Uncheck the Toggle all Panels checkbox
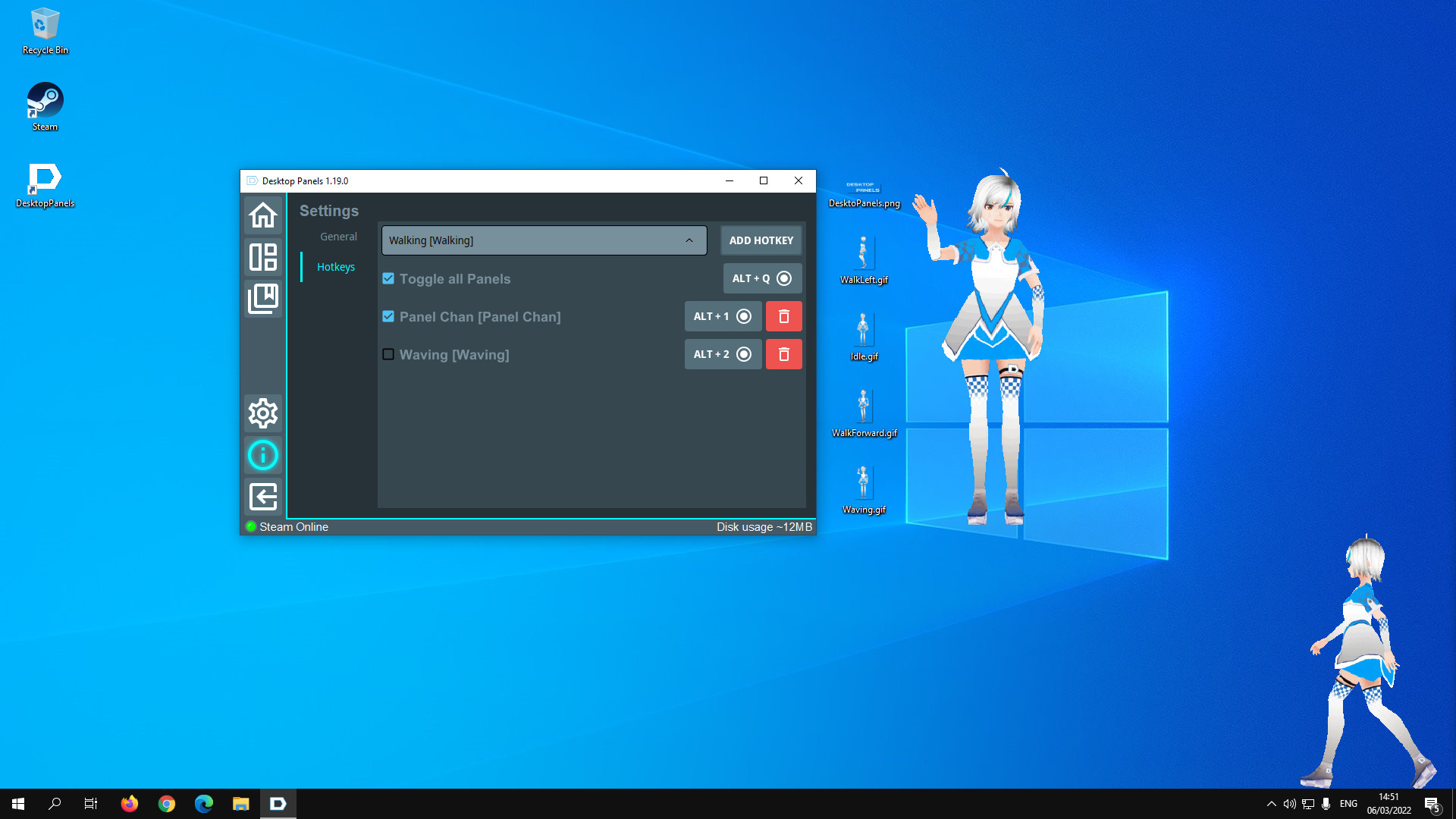The height and width of the screenshot is (819, 1456). [x=388, y=278]
